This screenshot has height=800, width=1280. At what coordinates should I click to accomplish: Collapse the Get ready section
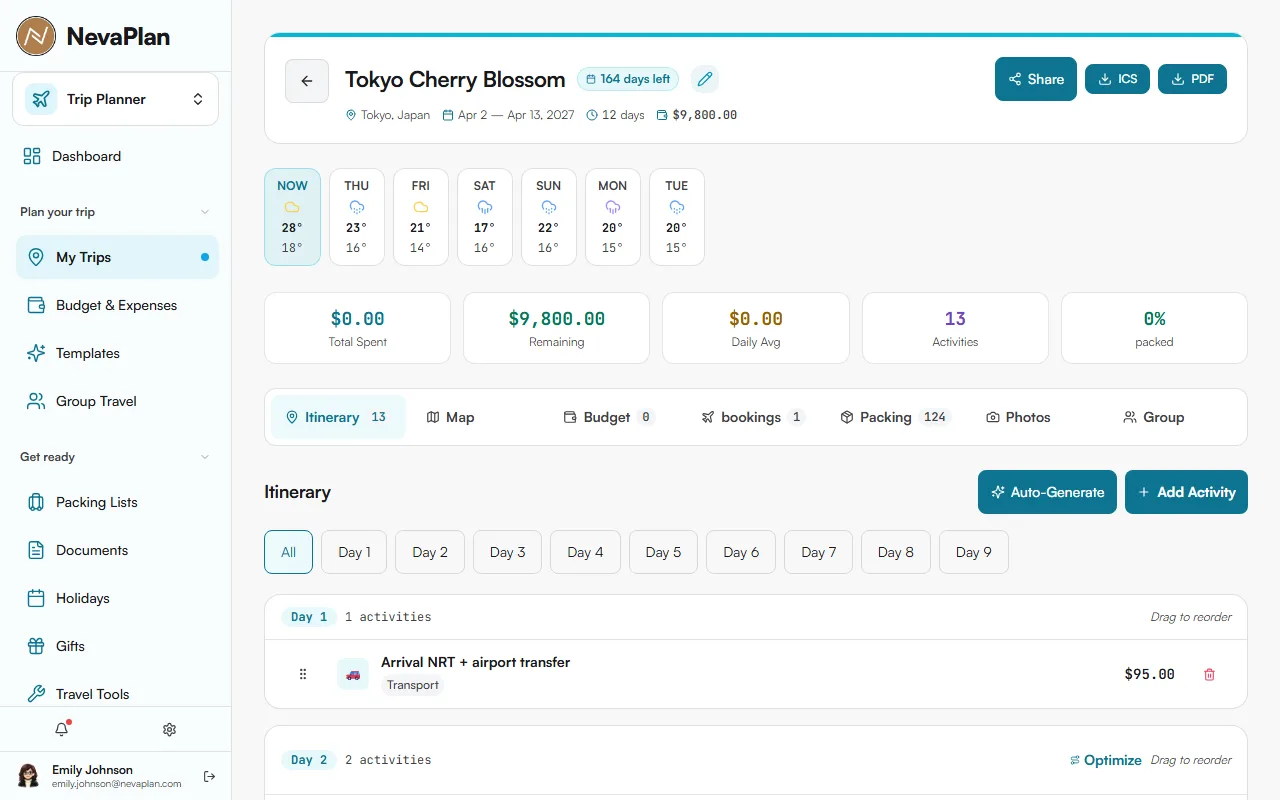(x=115, y=457)
